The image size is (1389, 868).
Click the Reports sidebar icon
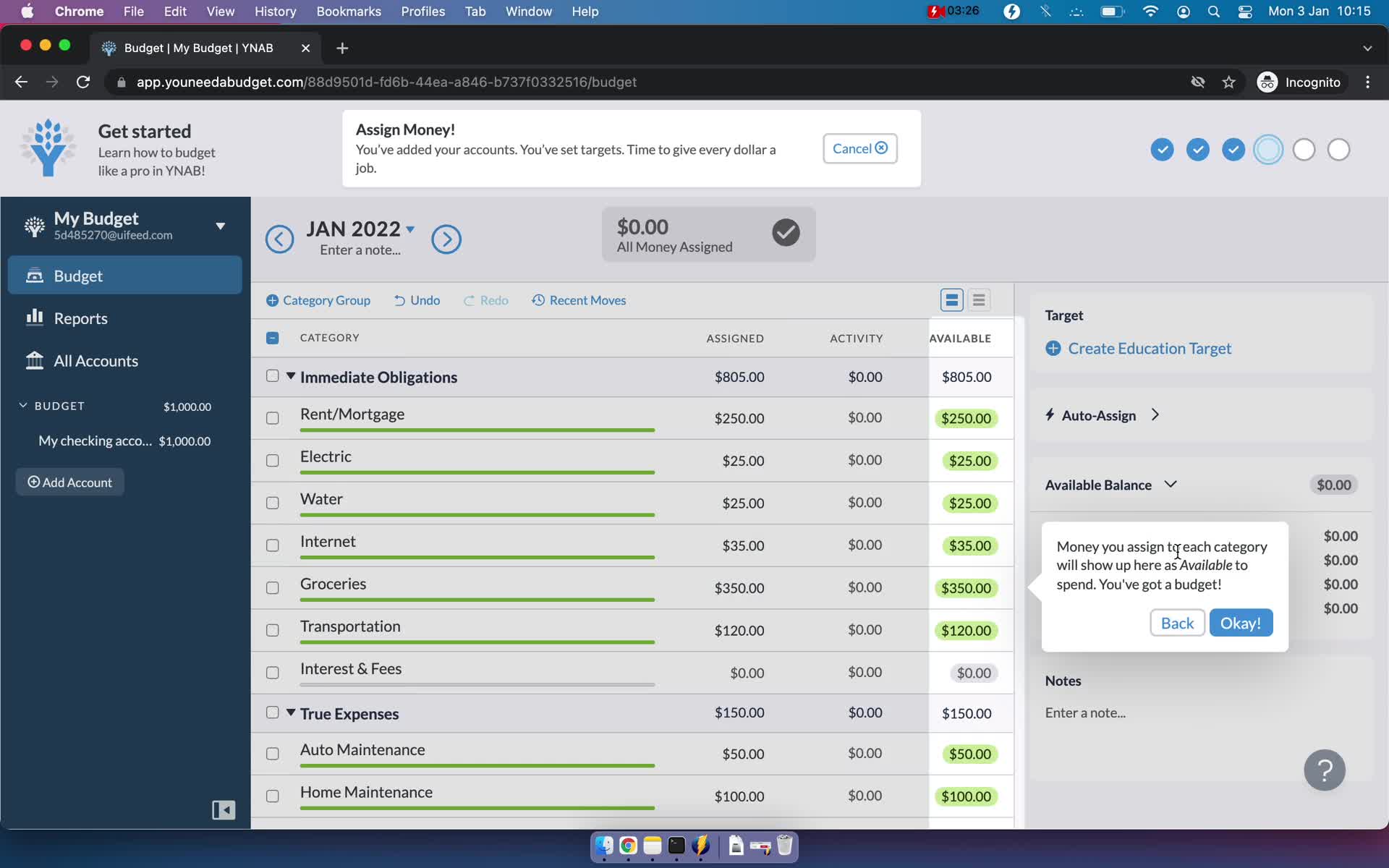(34, 318)
